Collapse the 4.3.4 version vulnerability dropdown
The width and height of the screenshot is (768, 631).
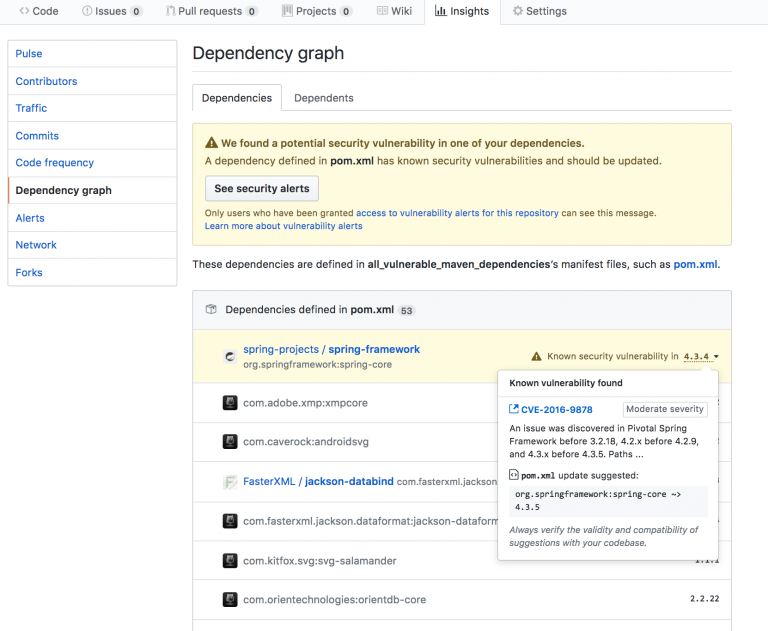701,356
